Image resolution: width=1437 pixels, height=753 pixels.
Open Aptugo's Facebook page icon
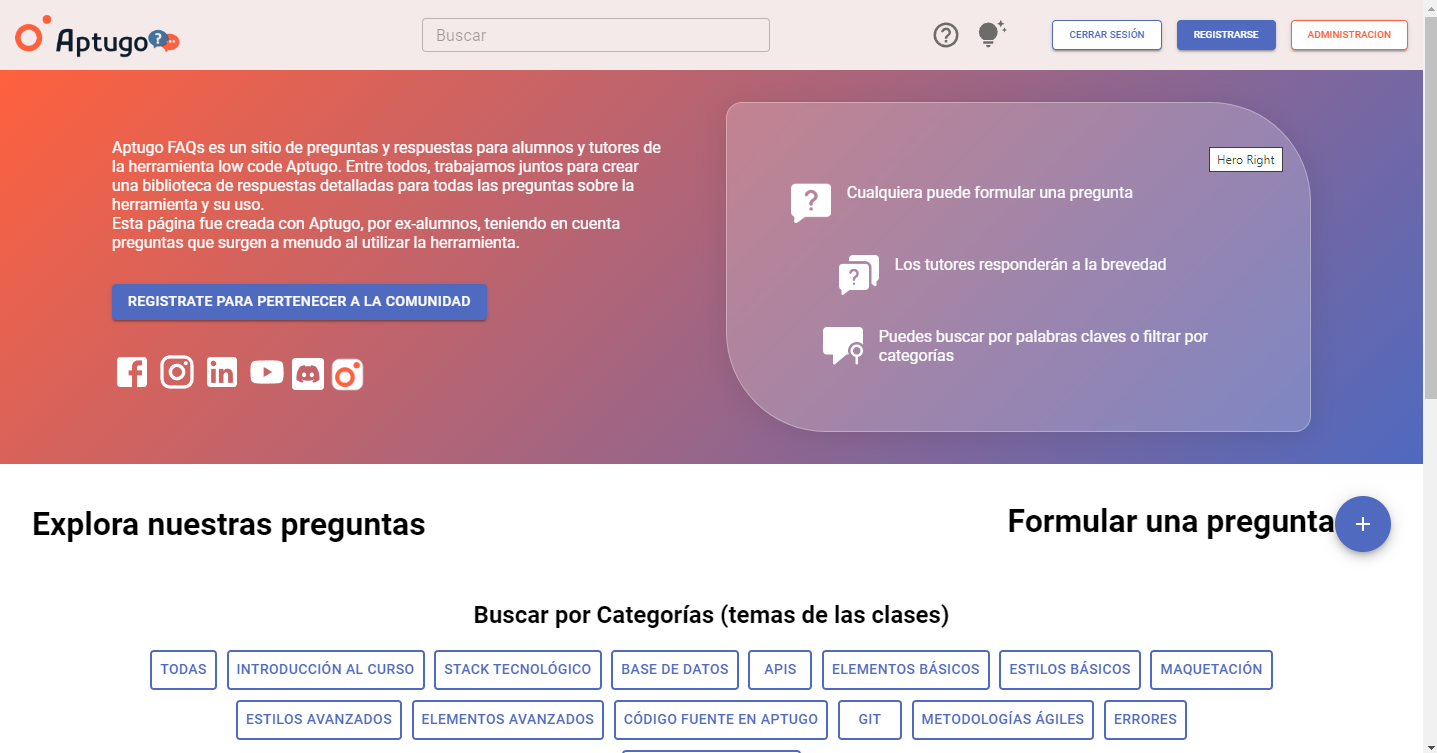click(x=131, y=372)
